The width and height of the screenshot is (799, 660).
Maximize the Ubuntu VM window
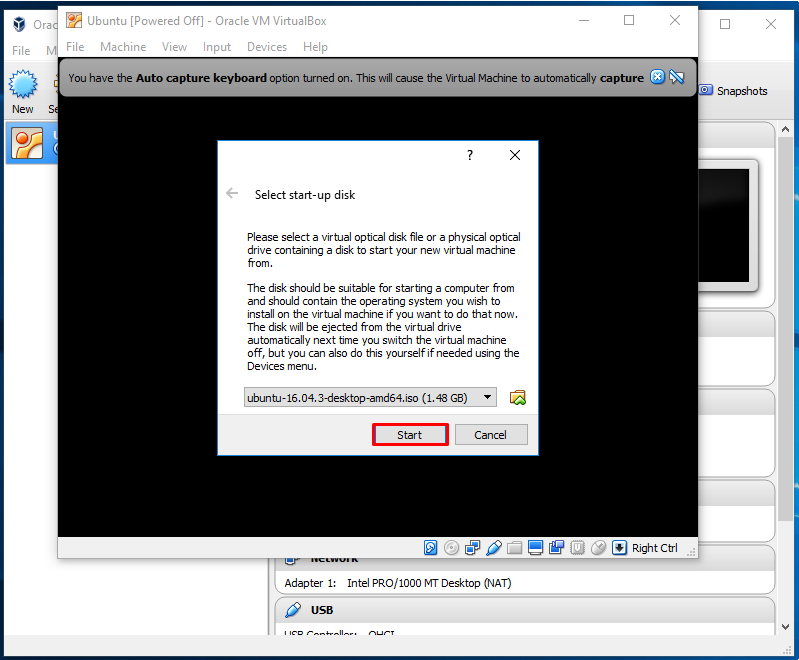pyautogui.click(x=629, y=20)
